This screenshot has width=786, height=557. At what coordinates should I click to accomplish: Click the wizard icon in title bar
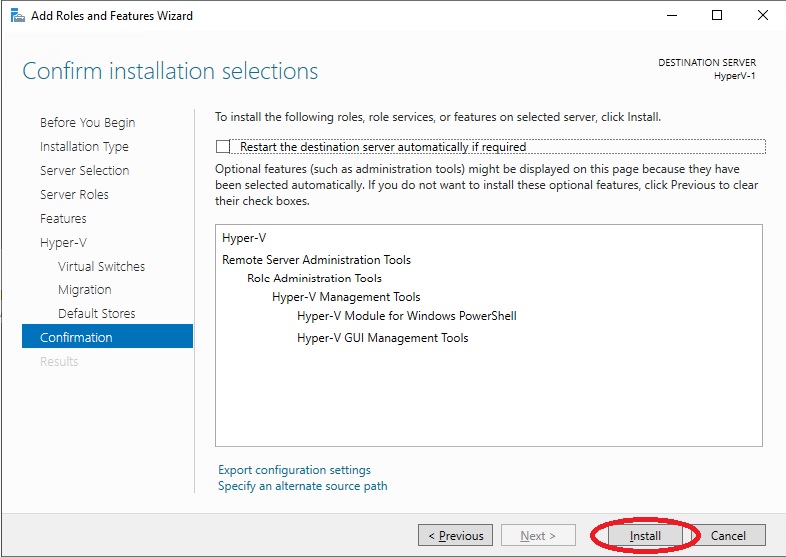(x=18, y=16)
